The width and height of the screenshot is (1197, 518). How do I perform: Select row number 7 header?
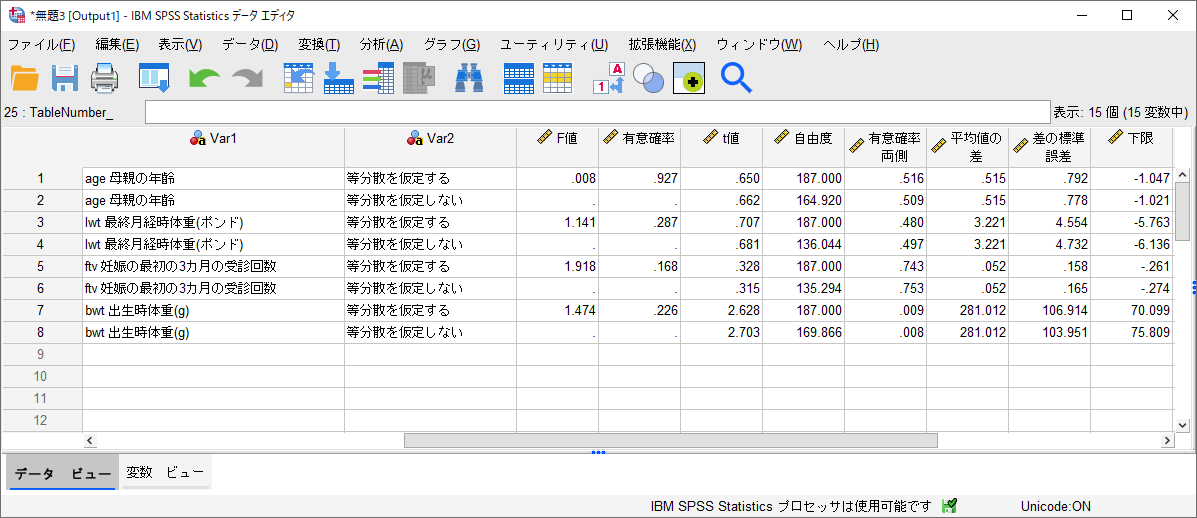pyautogui.click(x=42, y=310)
